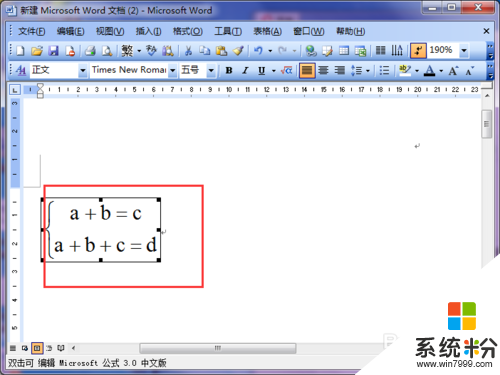
Task: Click the horizontal scrollbar thumb
Action: [218, 348]
